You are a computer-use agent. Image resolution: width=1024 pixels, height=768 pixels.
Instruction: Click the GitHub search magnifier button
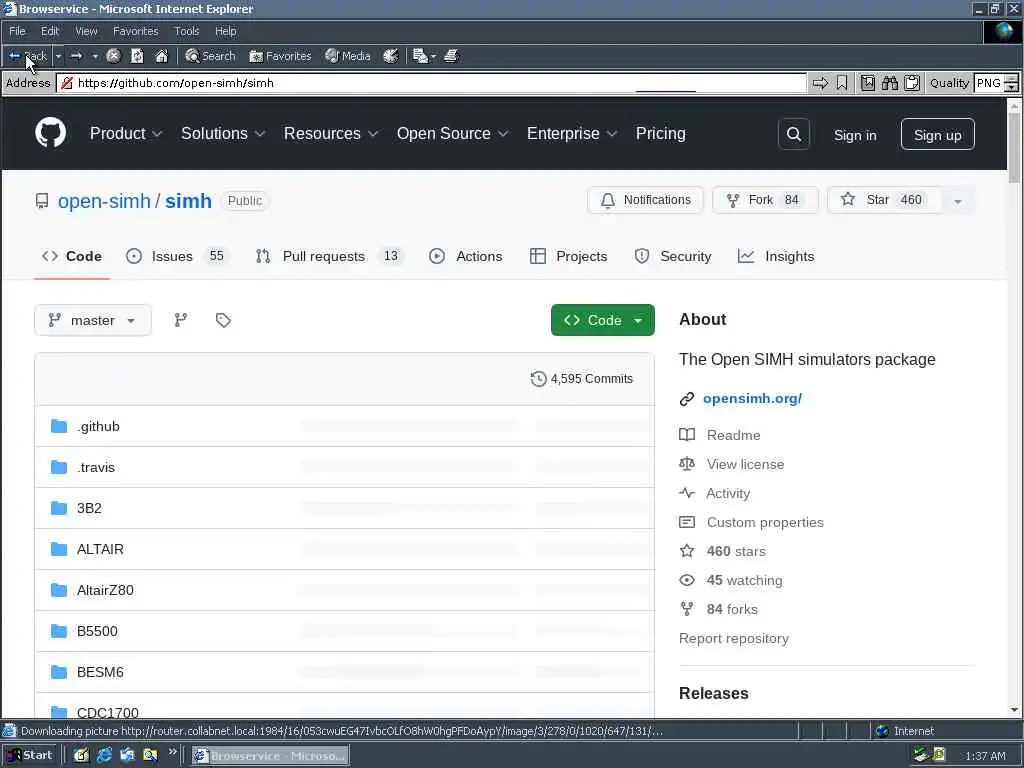click(x=794, y=135)
